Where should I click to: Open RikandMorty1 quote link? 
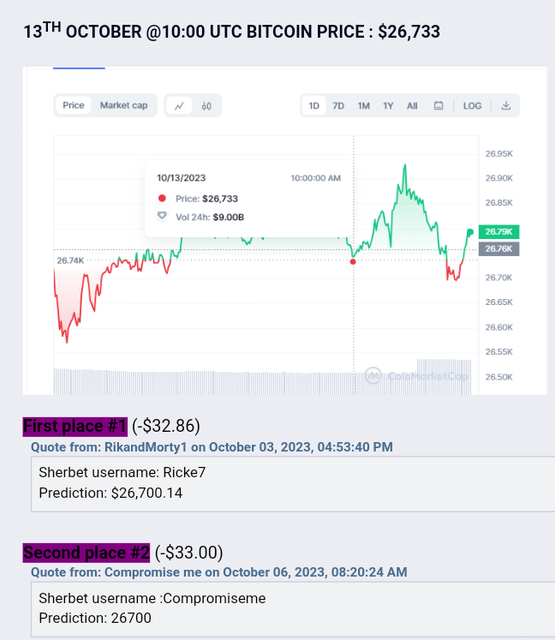click(212, 447)
